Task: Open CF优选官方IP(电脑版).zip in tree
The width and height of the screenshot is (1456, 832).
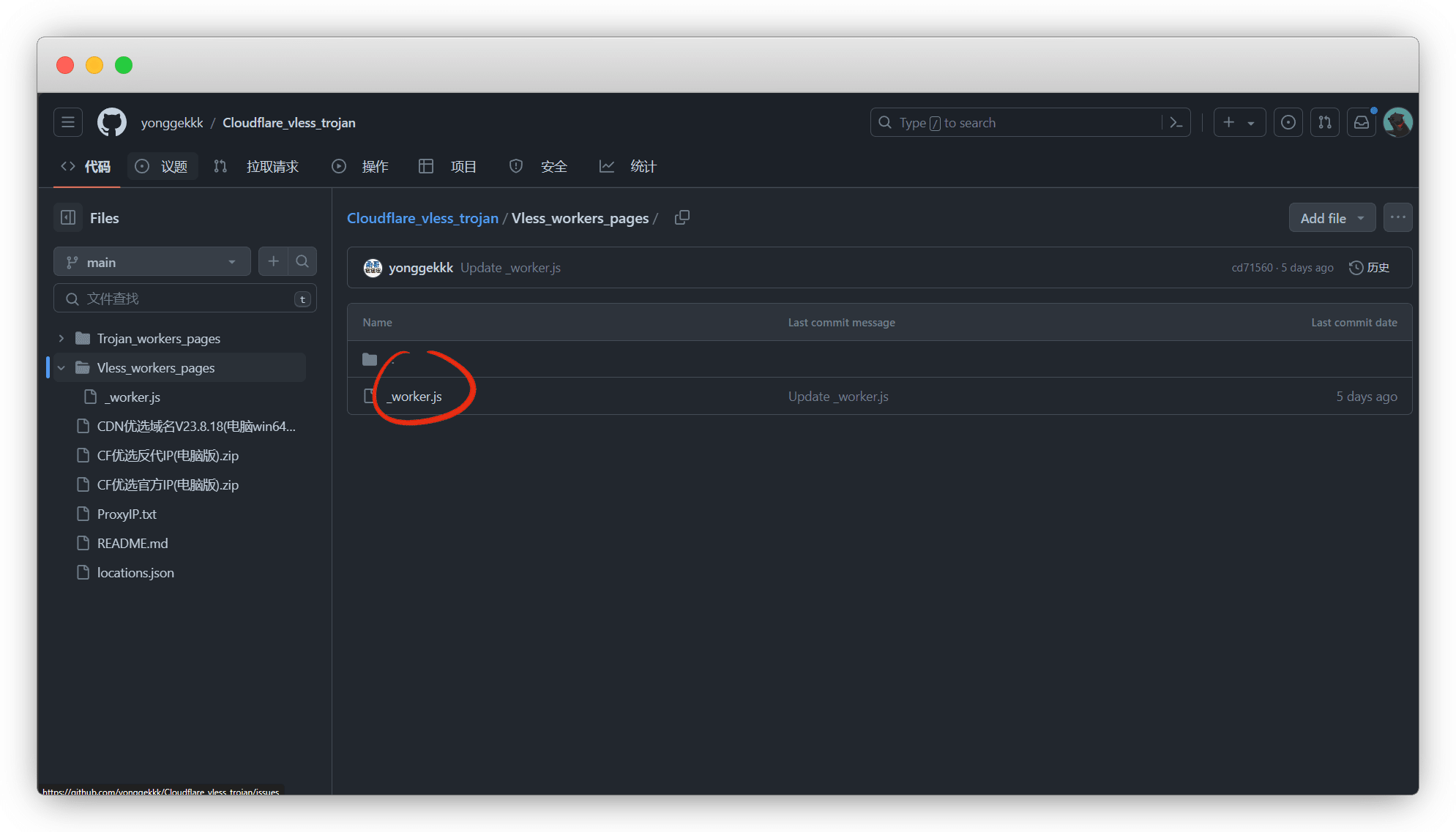Action: [x=168, y=484]
